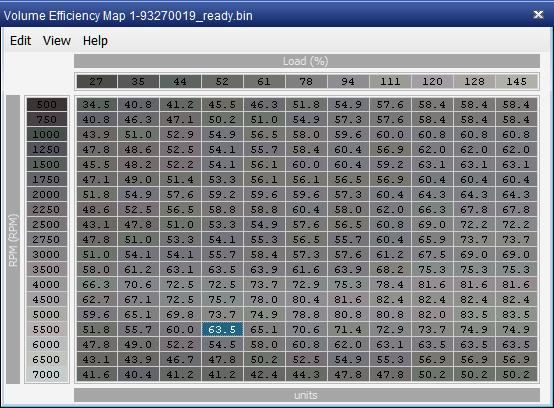Click the Load column header 128

[474, 82]
